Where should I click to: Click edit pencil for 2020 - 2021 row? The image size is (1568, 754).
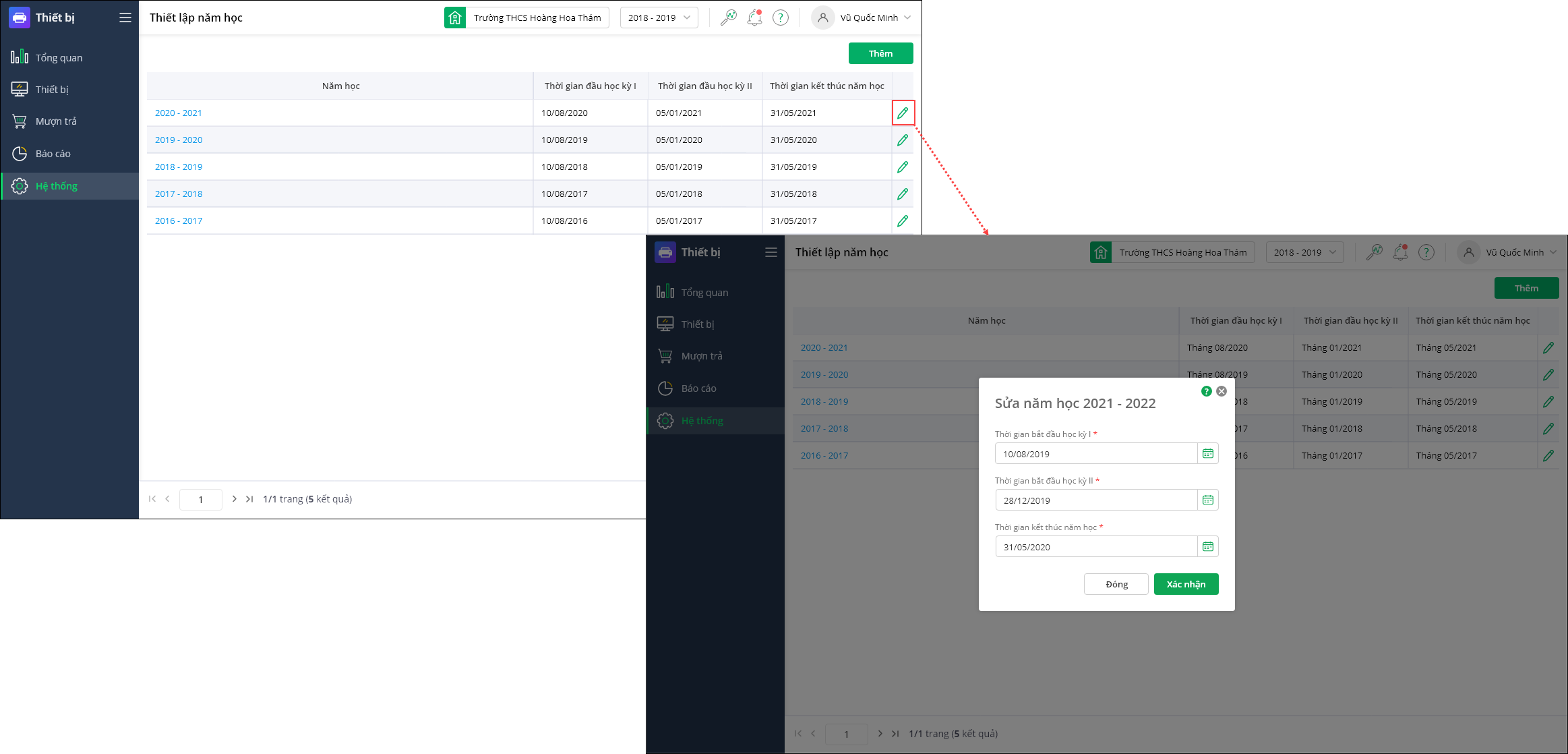[903, 113]
